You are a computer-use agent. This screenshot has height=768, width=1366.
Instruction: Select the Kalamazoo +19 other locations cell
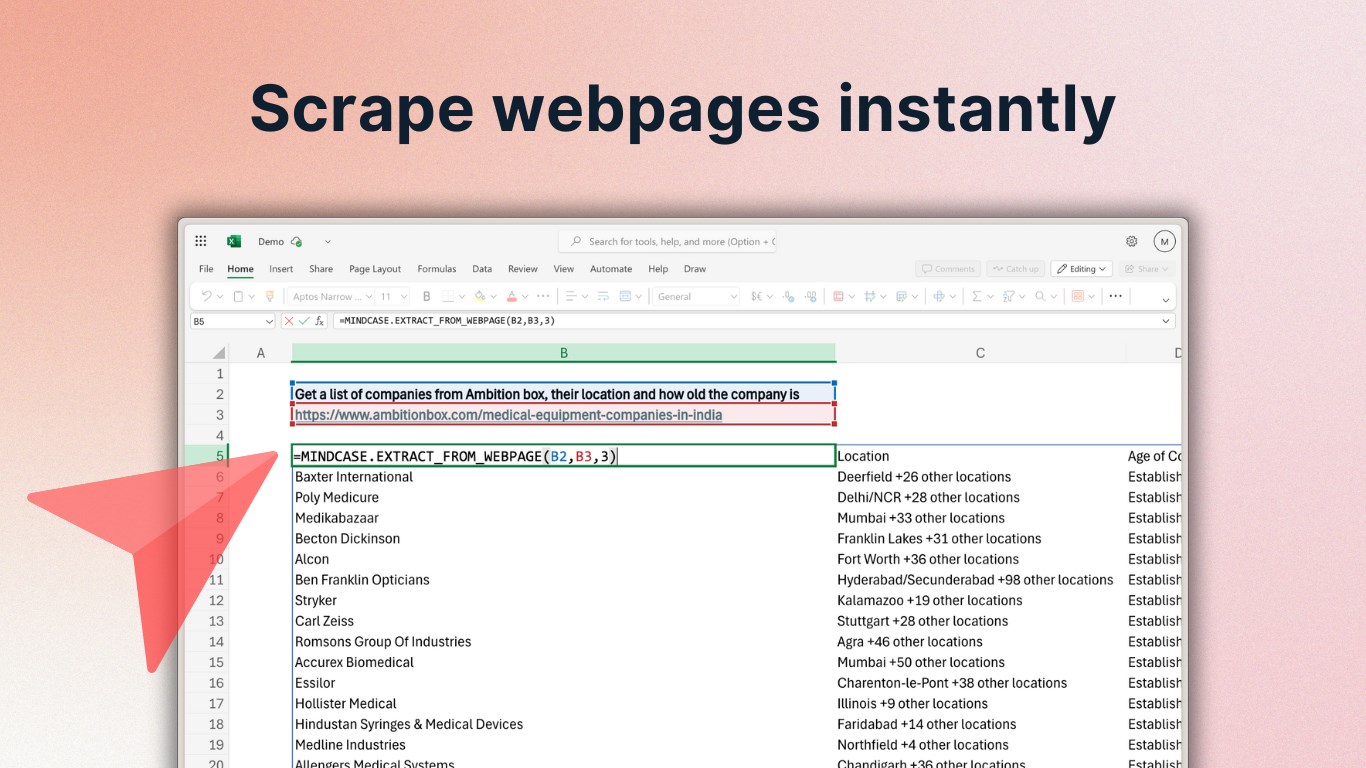click(980, 600)
